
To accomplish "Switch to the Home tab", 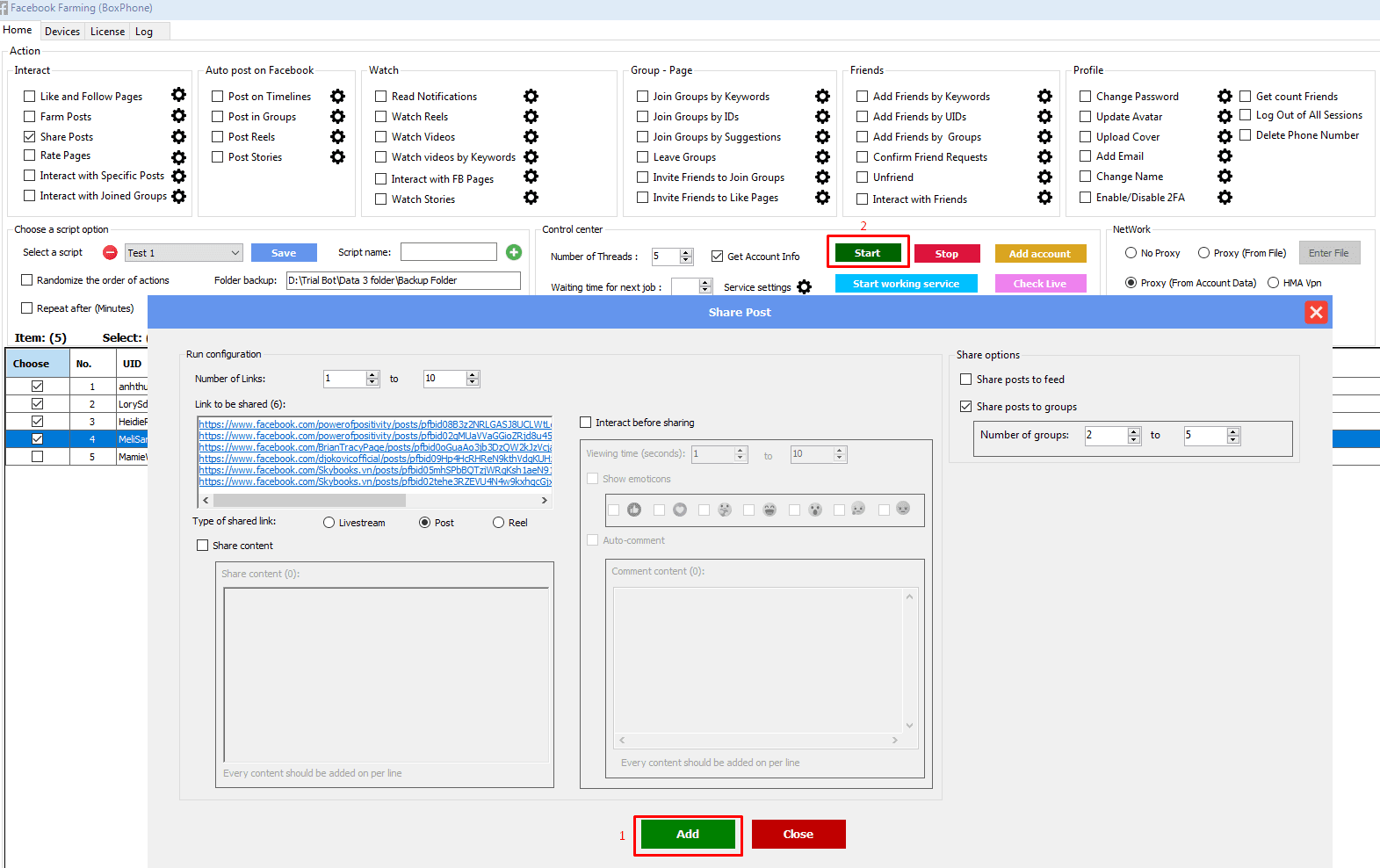I will click(x=18, y=30).
